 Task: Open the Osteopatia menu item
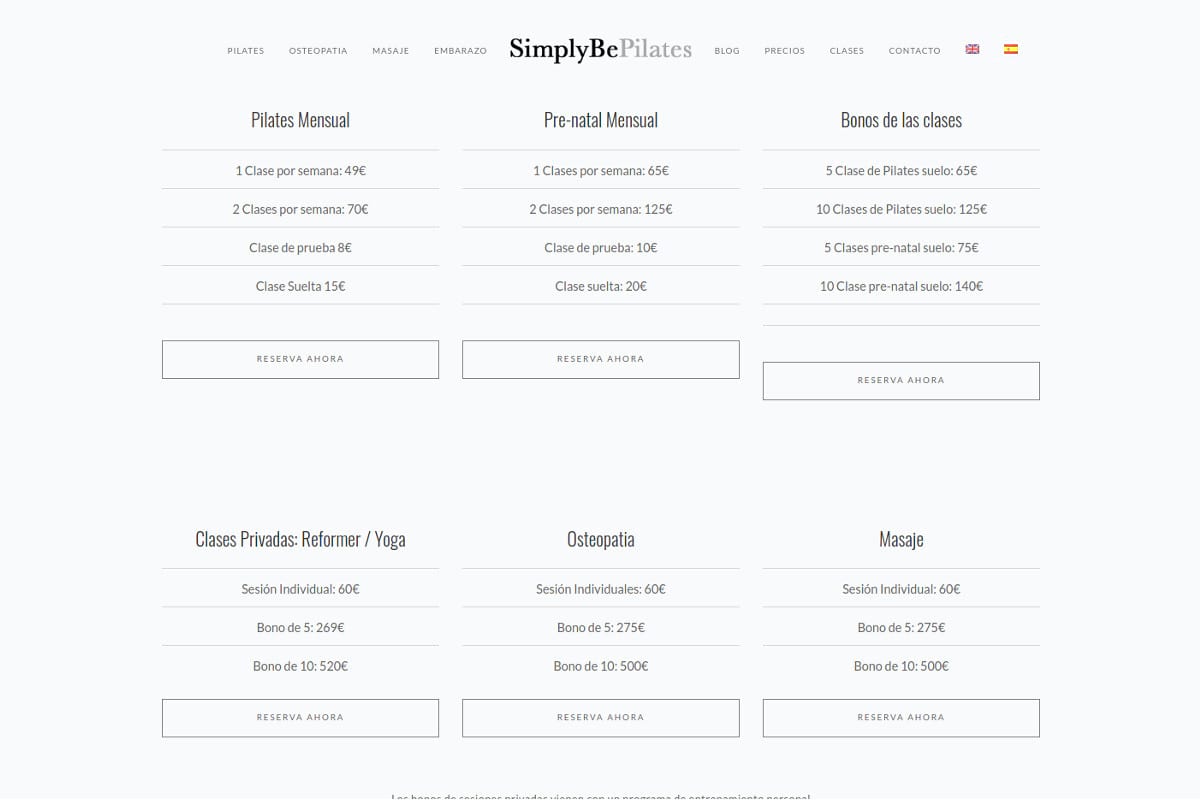[318, 51]
